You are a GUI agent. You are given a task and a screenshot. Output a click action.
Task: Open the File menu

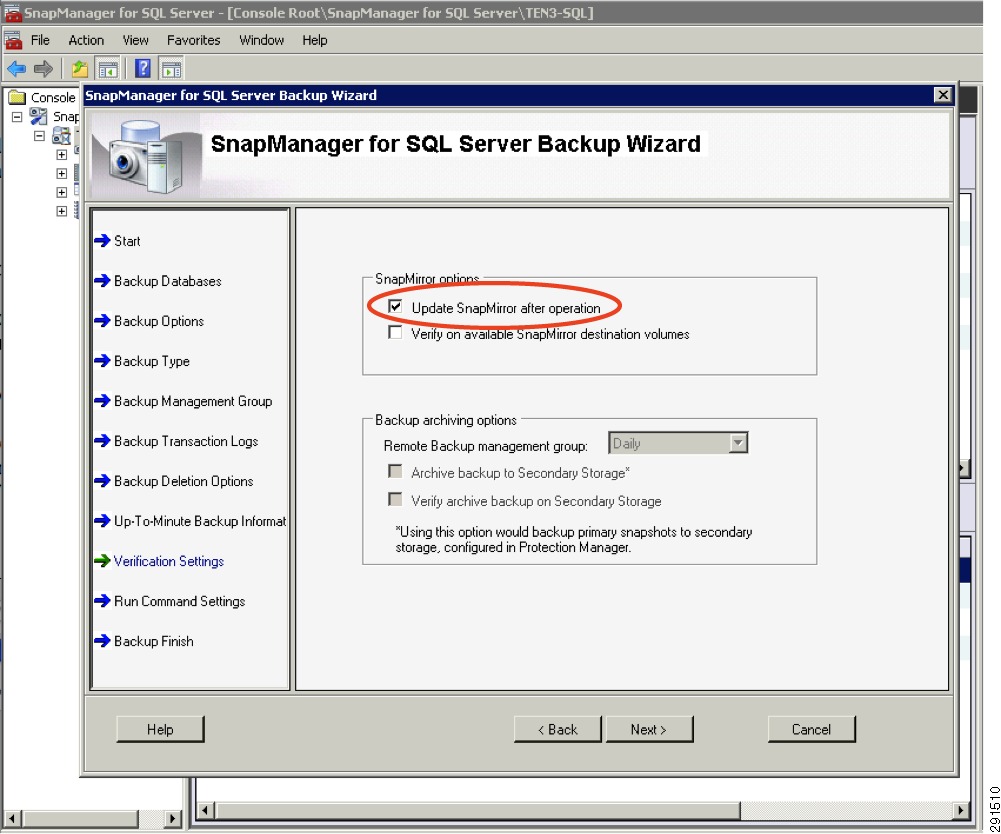(x=40, y=40)
